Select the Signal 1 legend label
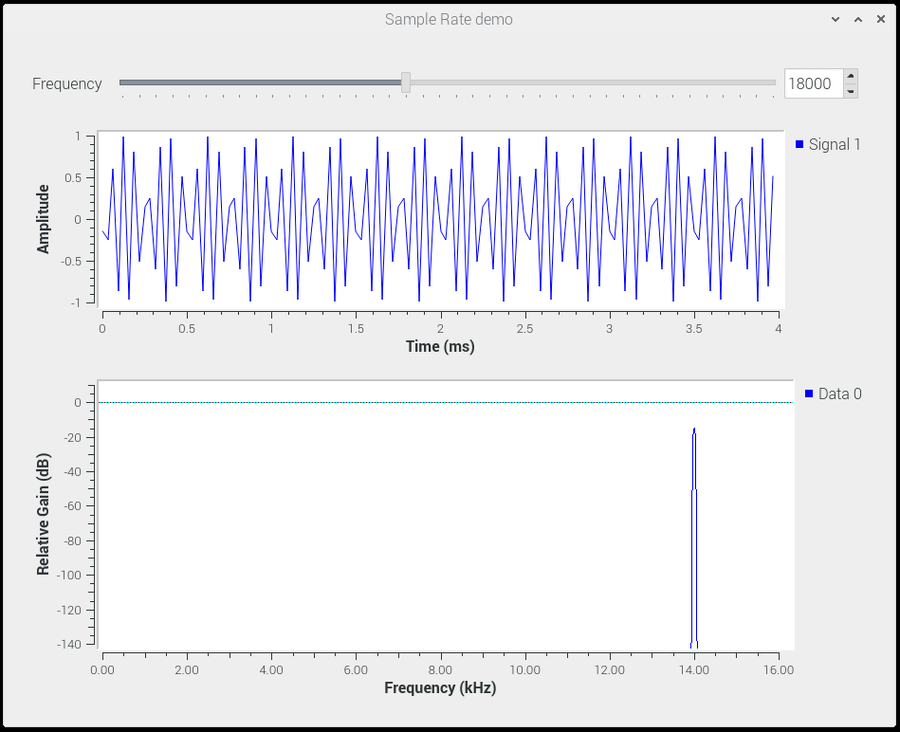This screenshot has width=900, height=732. click(833, 144)
